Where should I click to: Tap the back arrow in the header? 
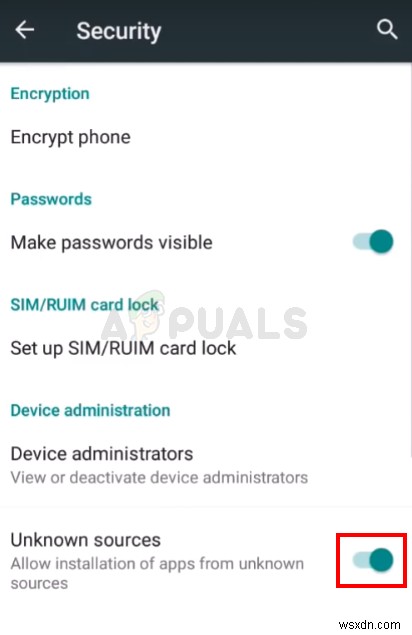(x=25, y=30)
